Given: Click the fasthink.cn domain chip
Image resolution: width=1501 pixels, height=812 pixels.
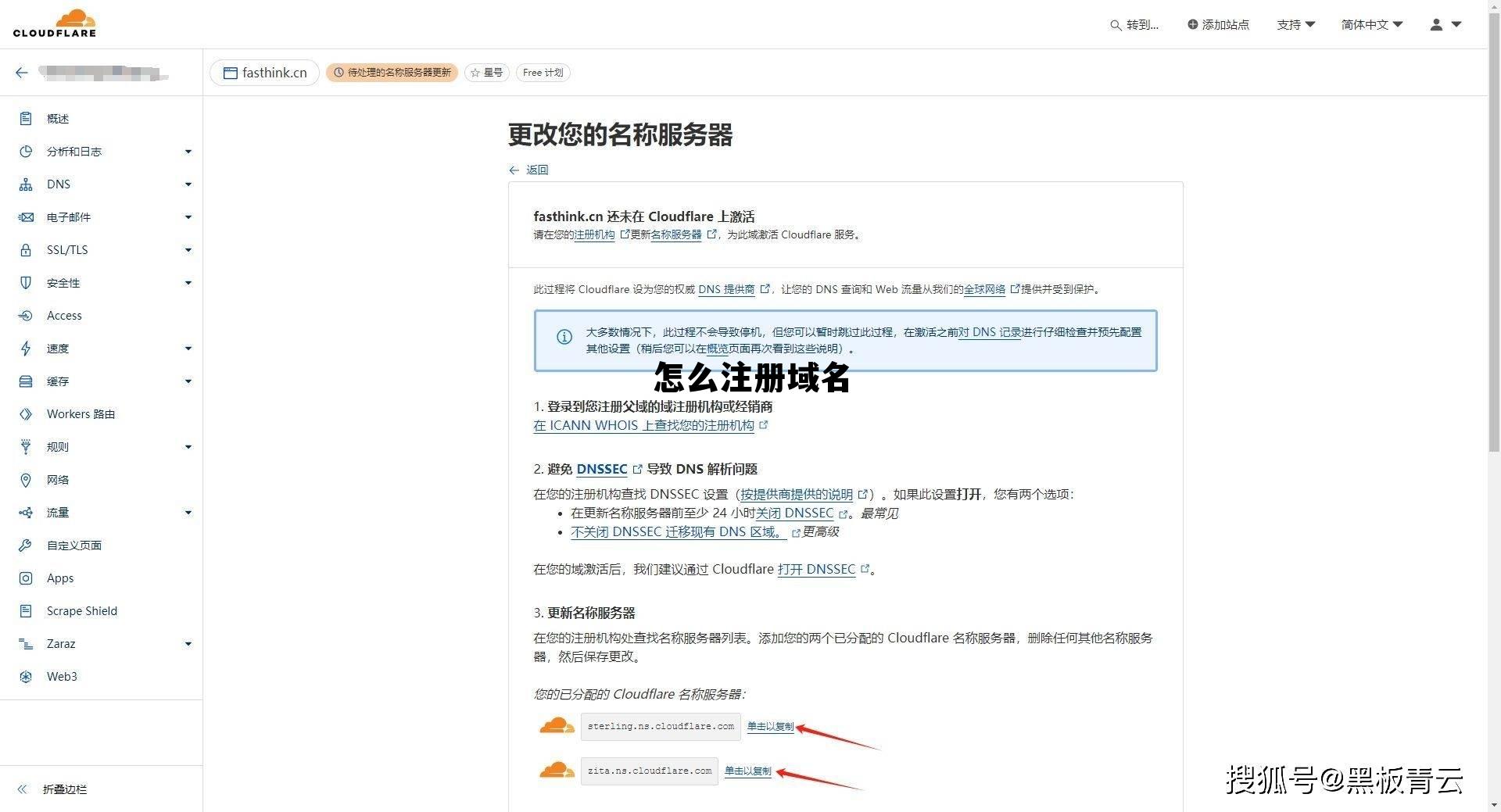Looking at the screenshot, I should pyautogui.click(x=264, y=73).
